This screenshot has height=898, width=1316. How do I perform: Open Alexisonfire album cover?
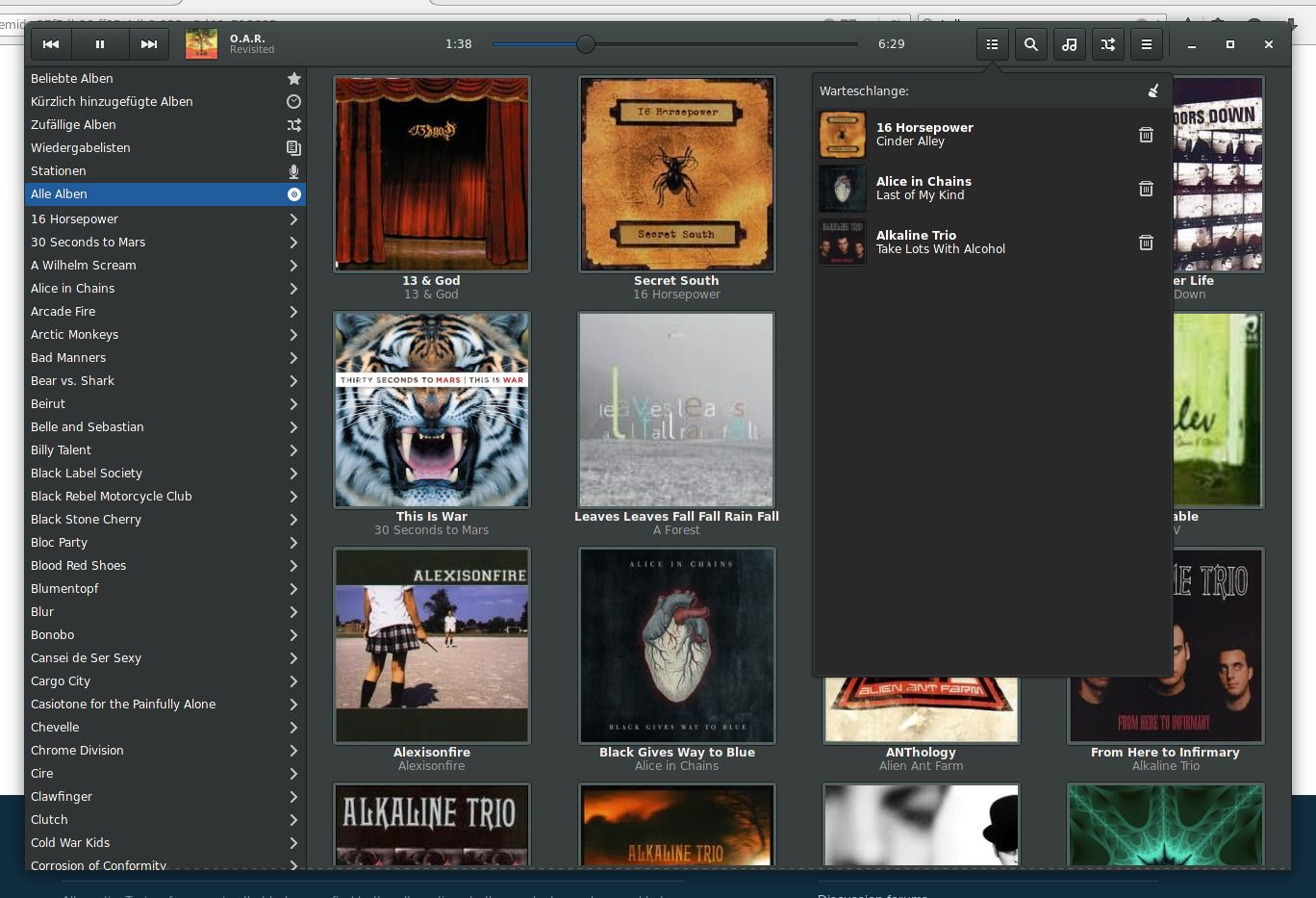pyautogui.click(x=432, y=646)
